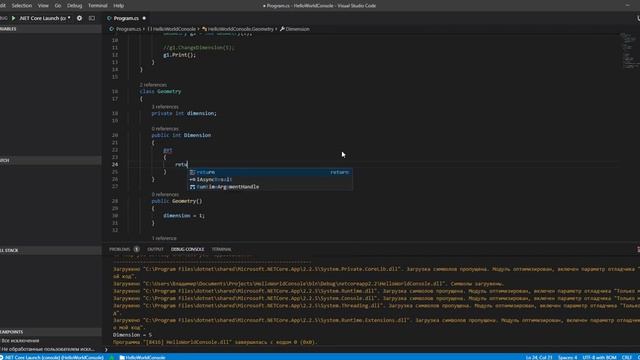The width and height of the screenshot is (640, 360).
Task: Toggle the 'Не обработанные пользователем' exceptions option
Action: pos(48,349)
